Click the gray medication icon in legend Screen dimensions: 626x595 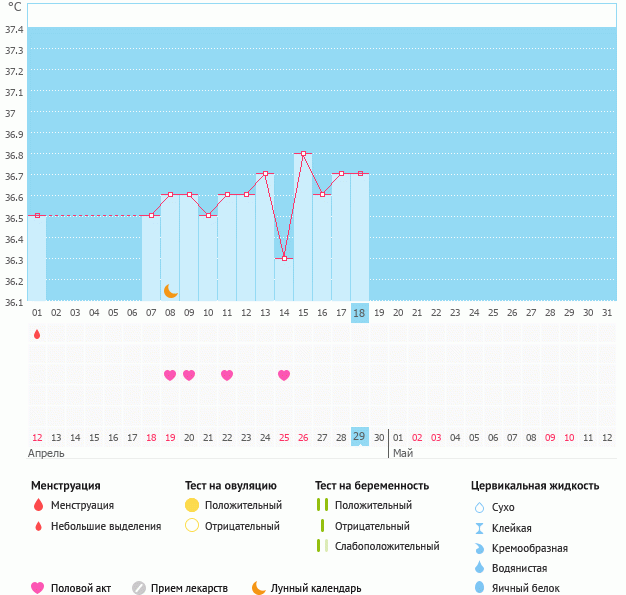139,588
